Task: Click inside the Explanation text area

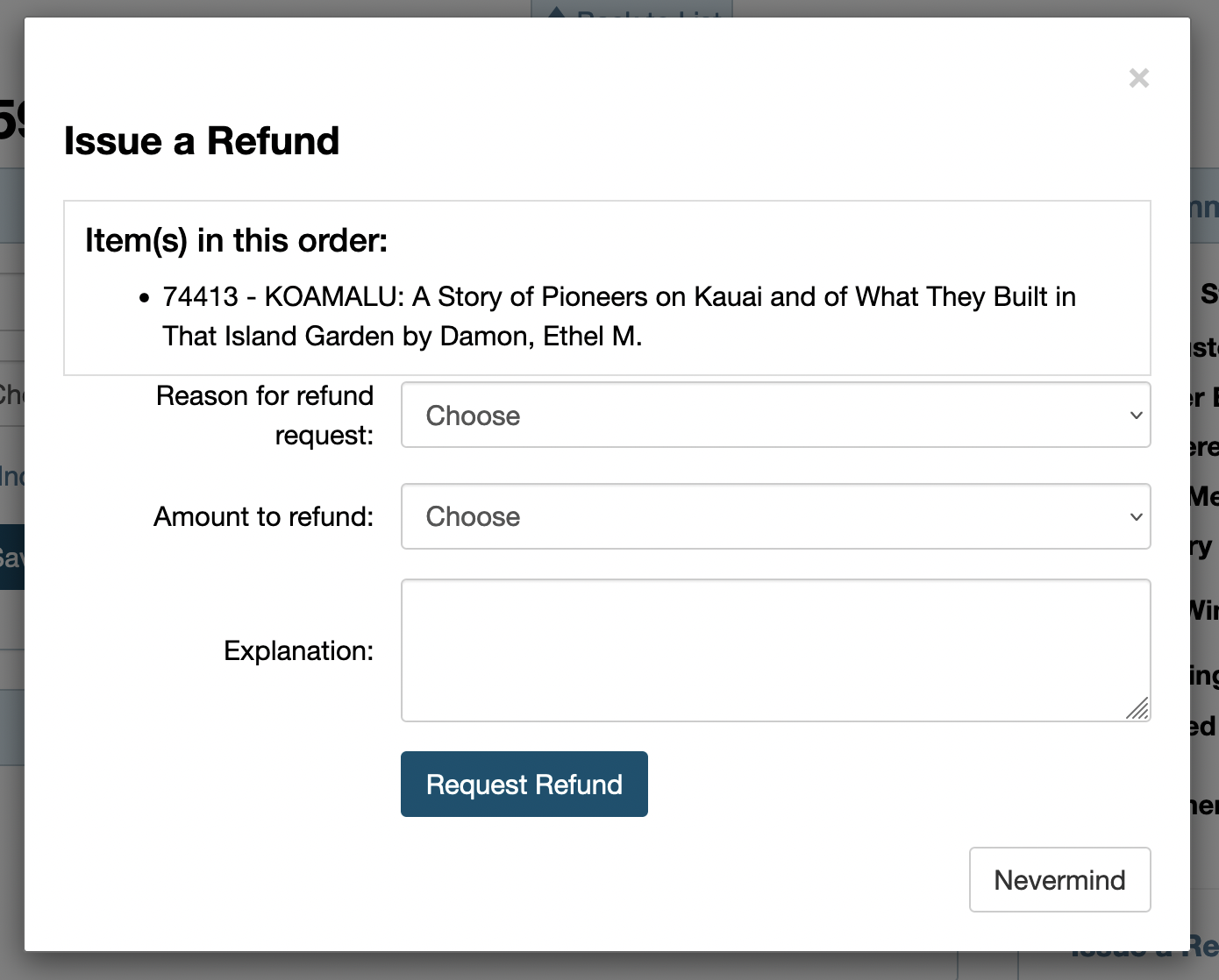Action: click(x=775, y=650)
